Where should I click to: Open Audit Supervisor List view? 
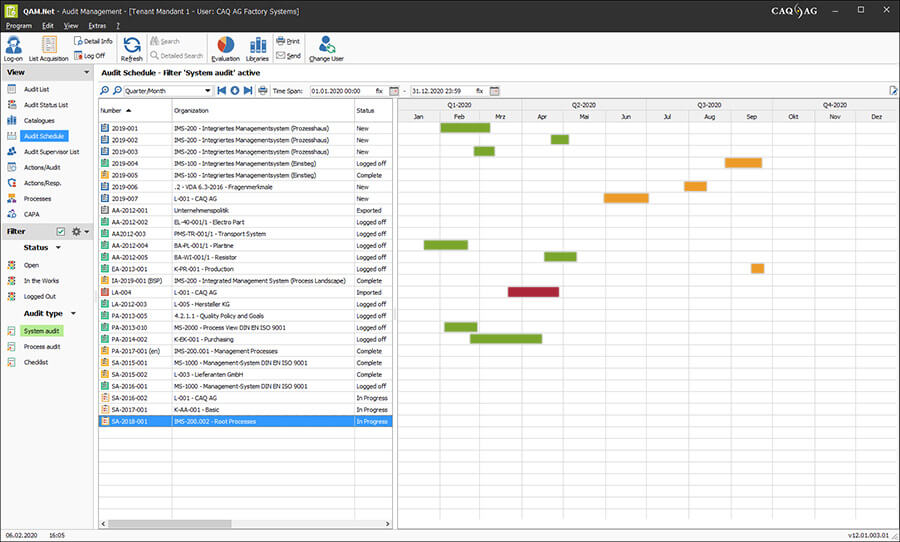pos(51,152)
